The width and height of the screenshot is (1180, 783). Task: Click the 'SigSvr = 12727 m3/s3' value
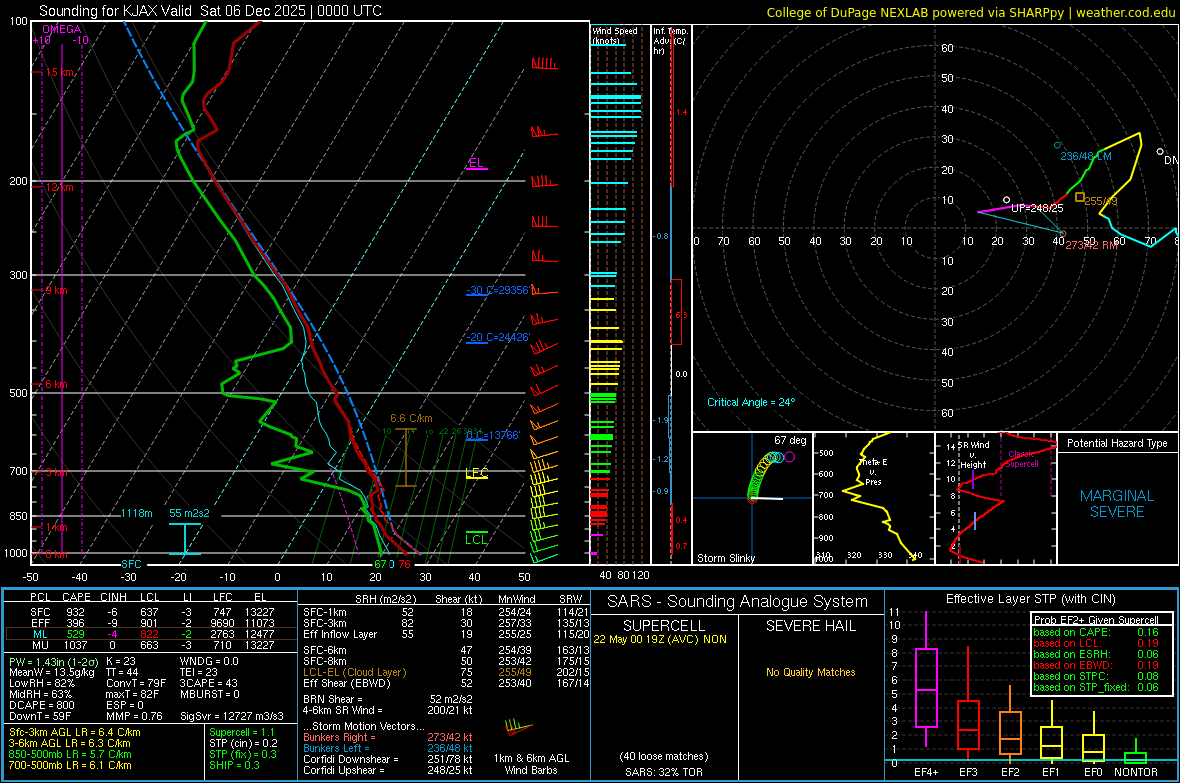232,716
